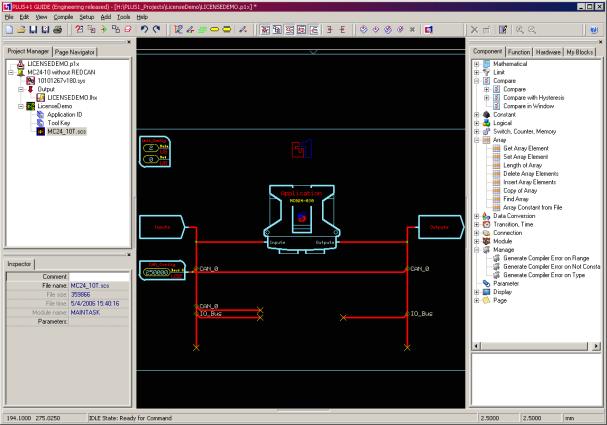Select Array Constant from File component
This screenshot has height=425, width=607.
532,207
